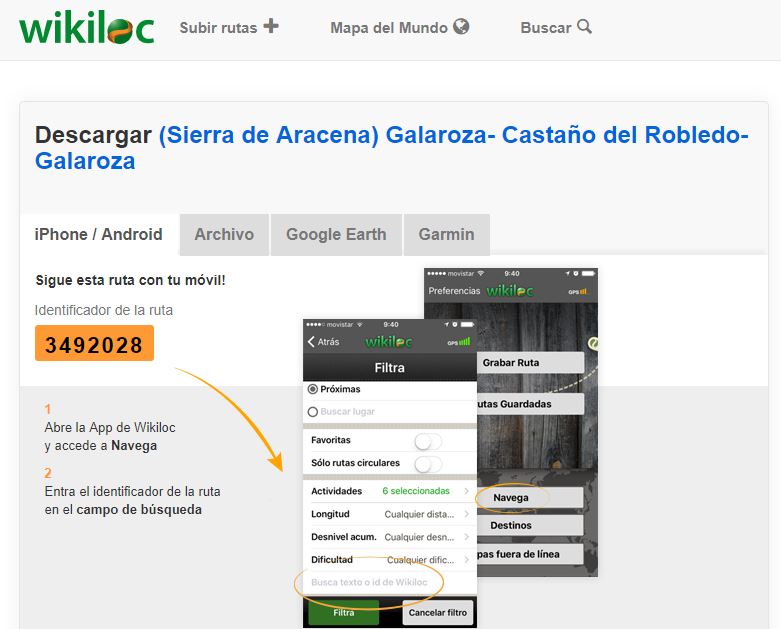Toggle the Favoritas switch
The image size is (781, 629).
coord(427,441)
